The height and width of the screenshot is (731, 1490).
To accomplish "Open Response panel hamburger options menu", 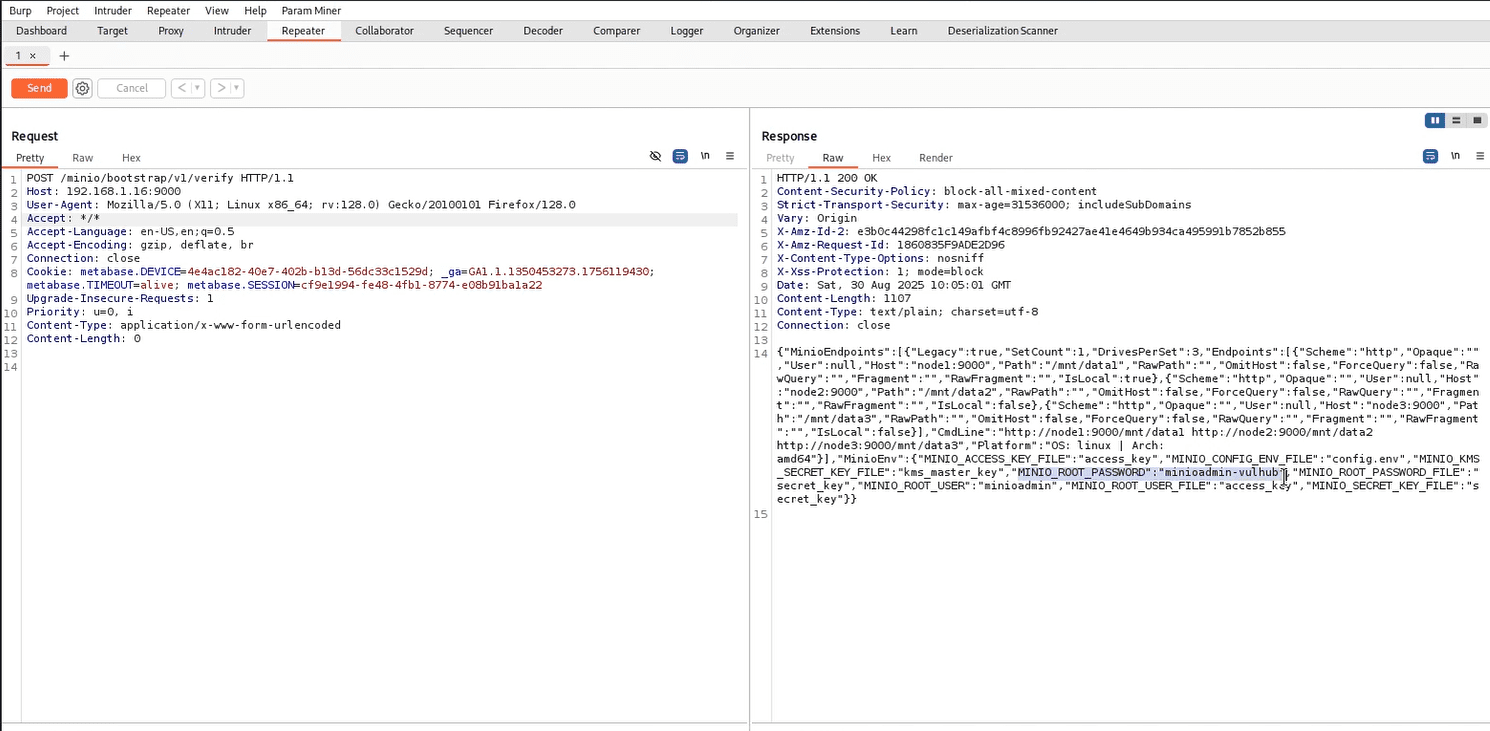I will point(1480,157).
